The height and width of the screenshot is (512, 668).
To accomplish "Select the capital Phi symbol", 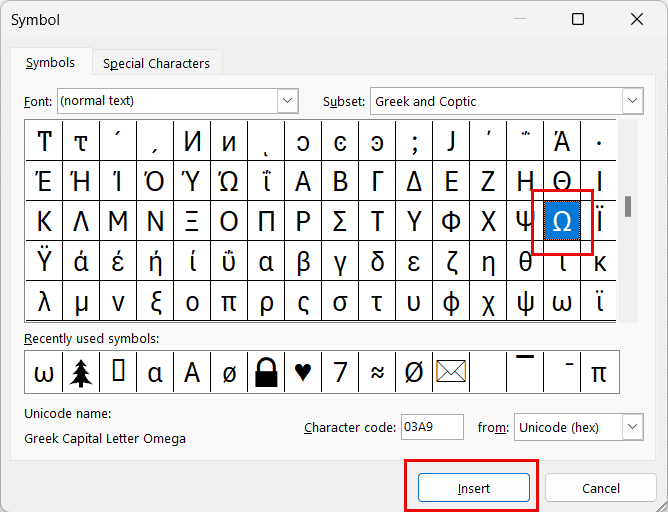I will coord(451,221).
